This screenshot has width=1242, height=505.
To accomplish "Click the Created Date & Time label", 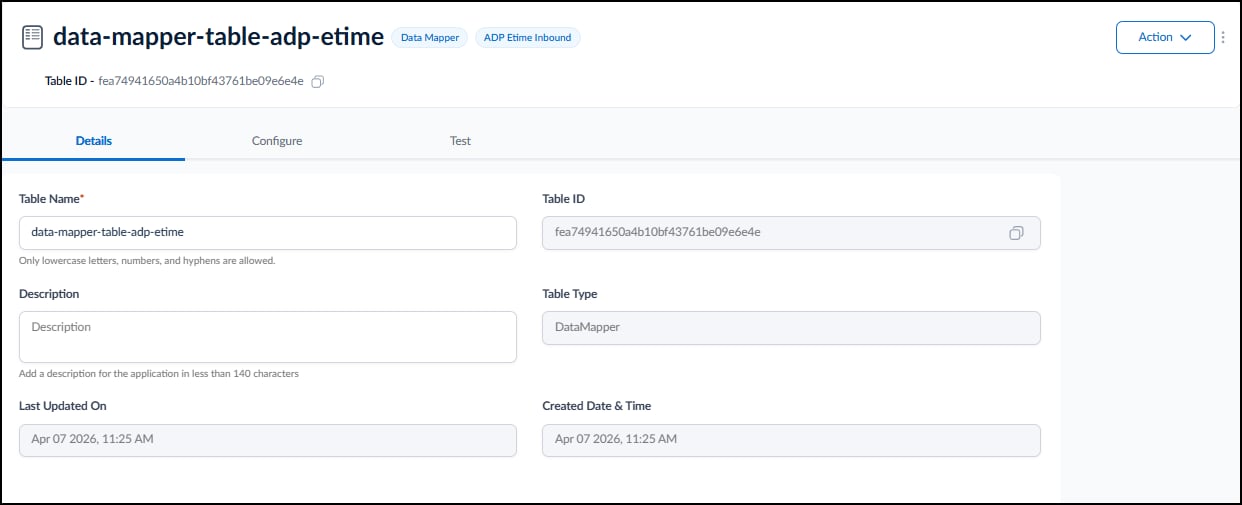I will click(597, 406).
